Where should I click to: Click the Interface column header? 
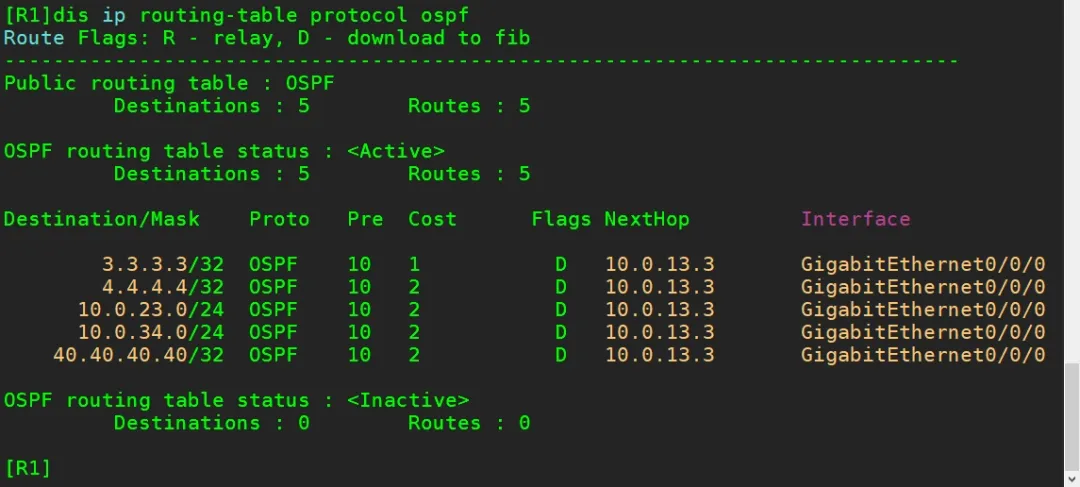[x=855, y=219]
